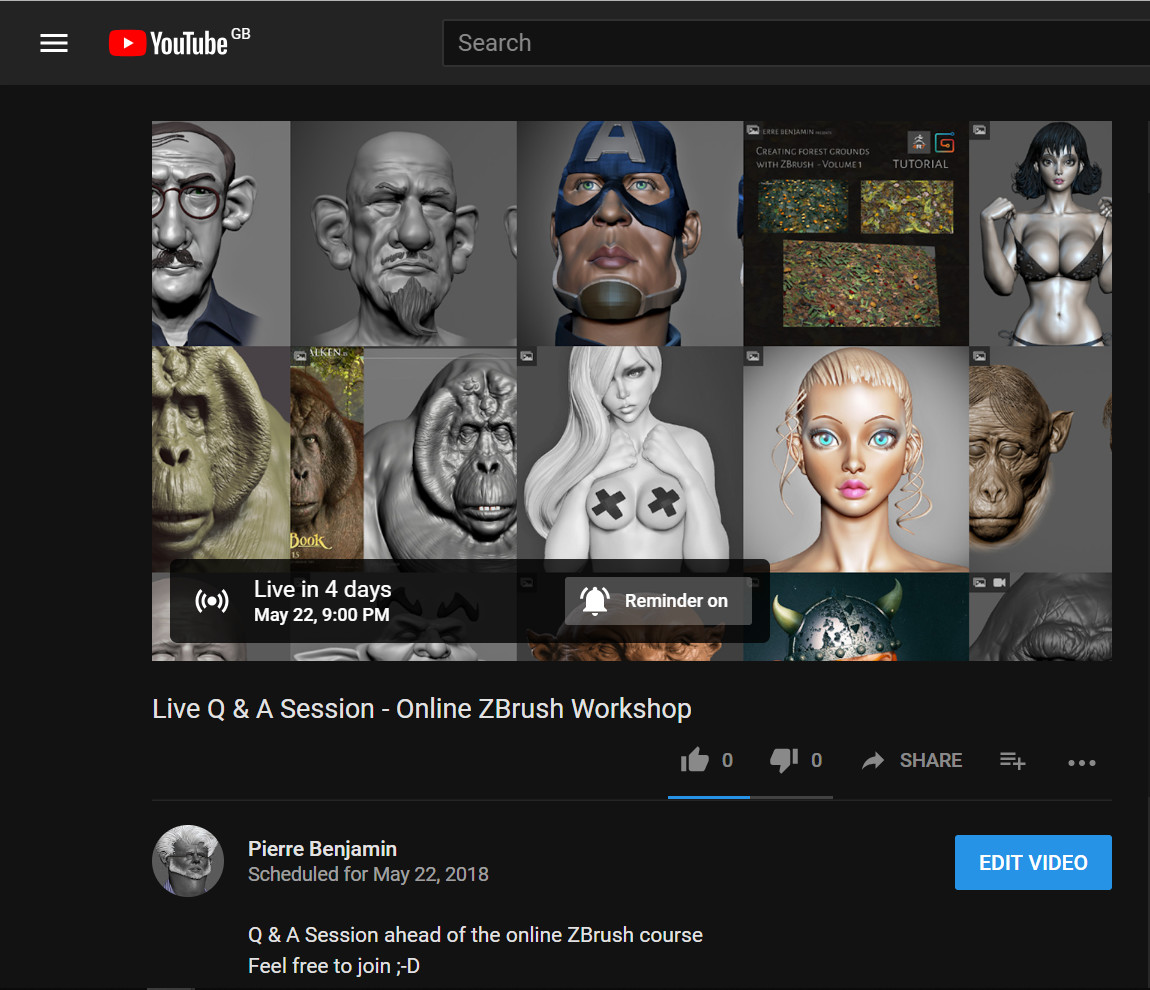
Task: Click the Captain America sculpt in the video
Action: pos(630,233)
